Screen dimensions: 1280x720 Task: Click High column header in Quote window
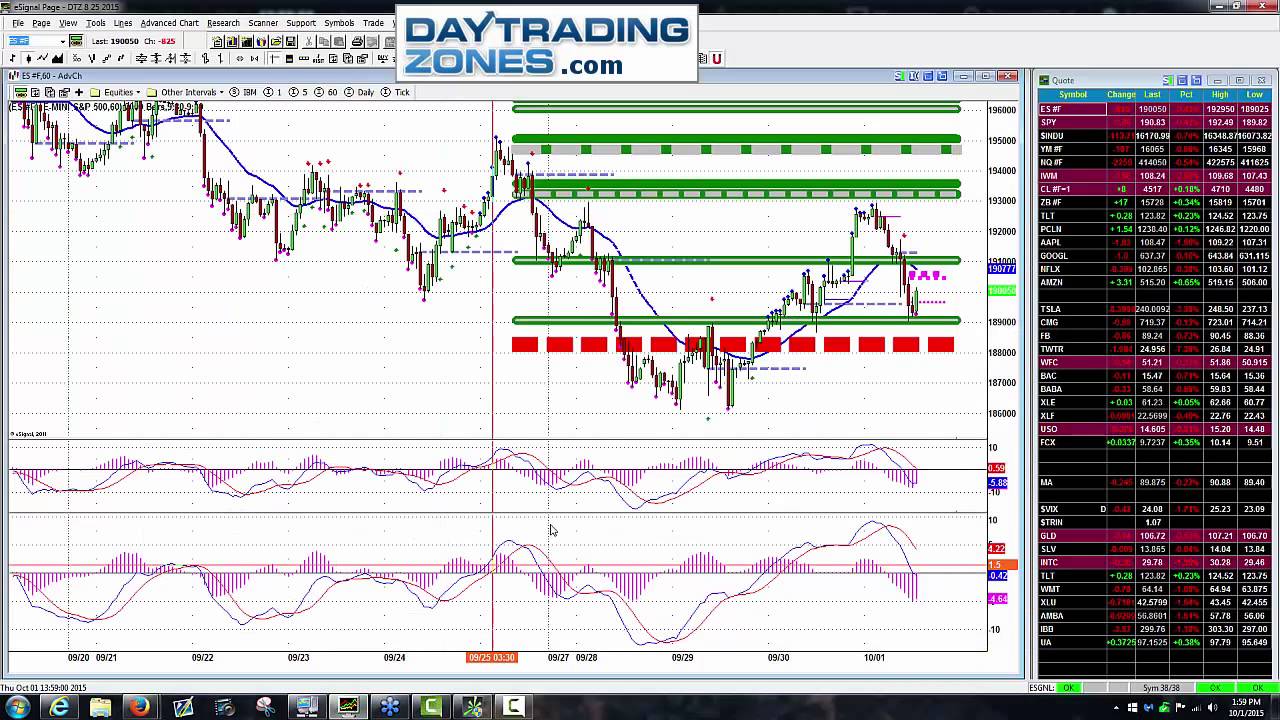(x=1220, y=95)
